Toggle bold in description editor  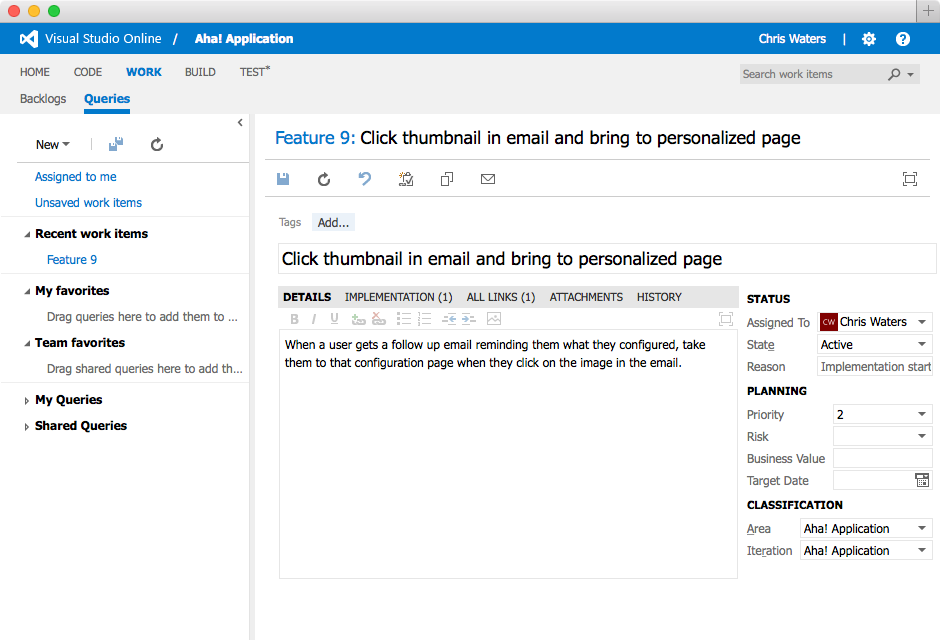tap(294, 319)
